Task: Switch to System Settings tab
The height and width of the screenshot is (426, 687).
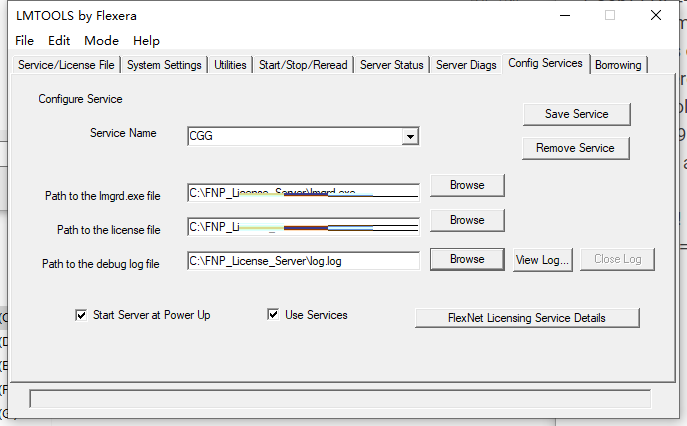Action: click(x=164, y=65)
